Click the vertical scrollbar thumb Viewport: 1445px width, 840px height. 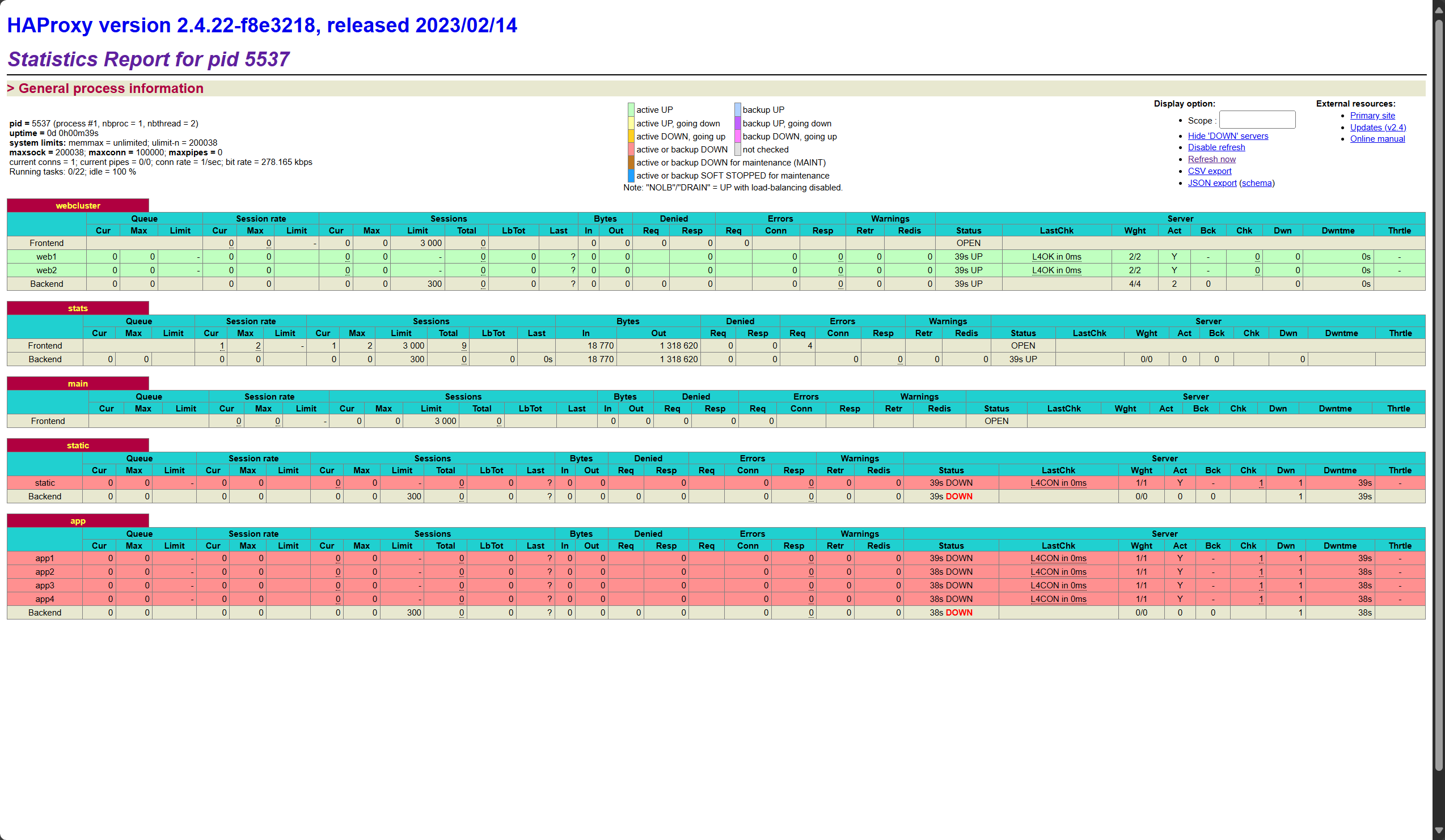(x=1439, y=396)
